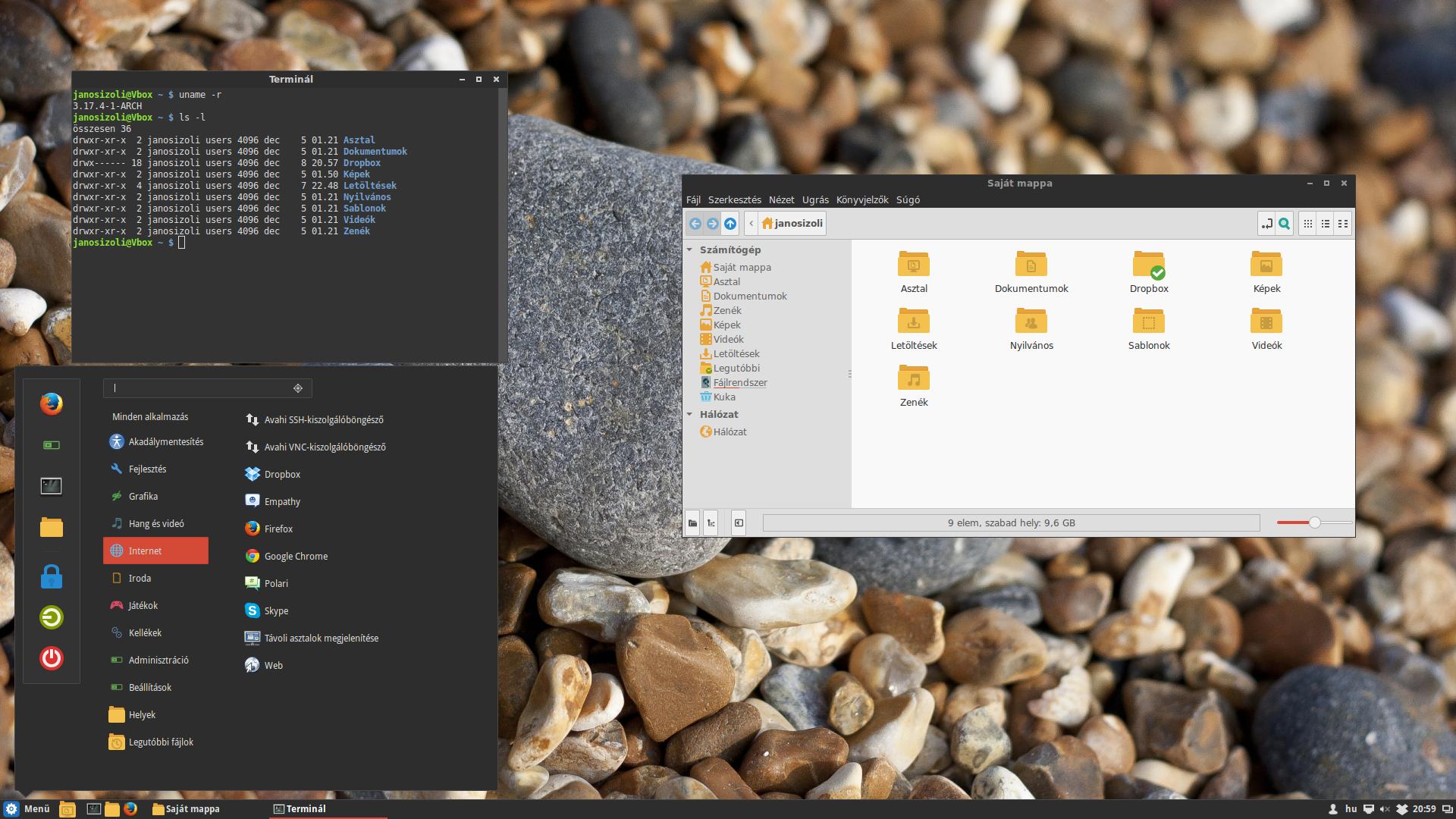The width and height of the screenshot is (1456, 819).
Task: Switch to Terminál in the taskbar
Action: click(328, 808)
